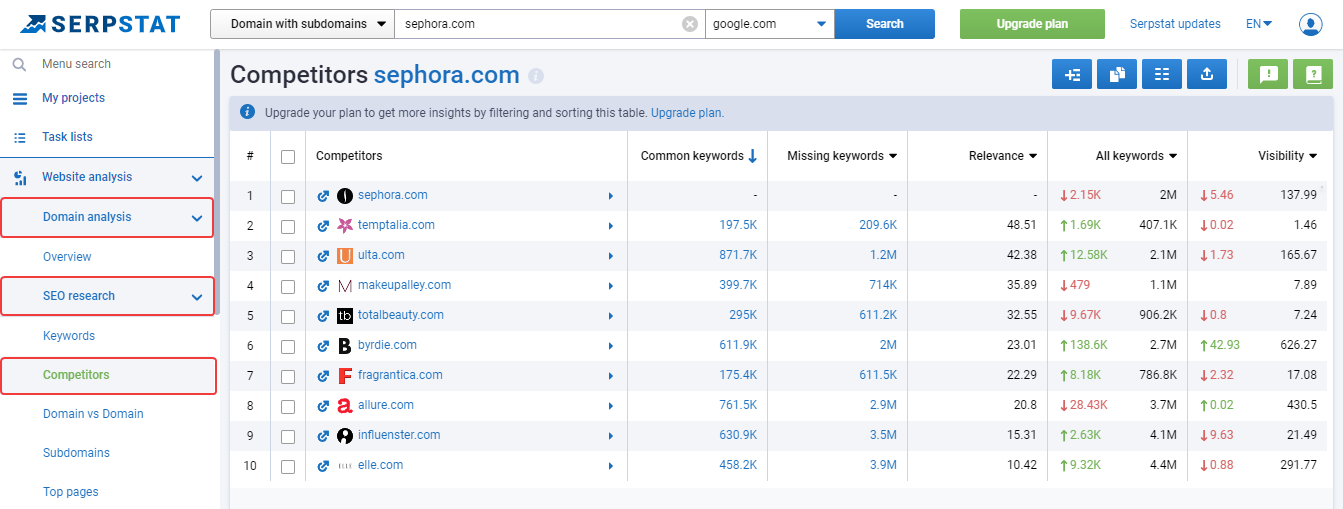Click the Website analysis chart icon
Screen dimensions: 1343x509
coord(19,178)
